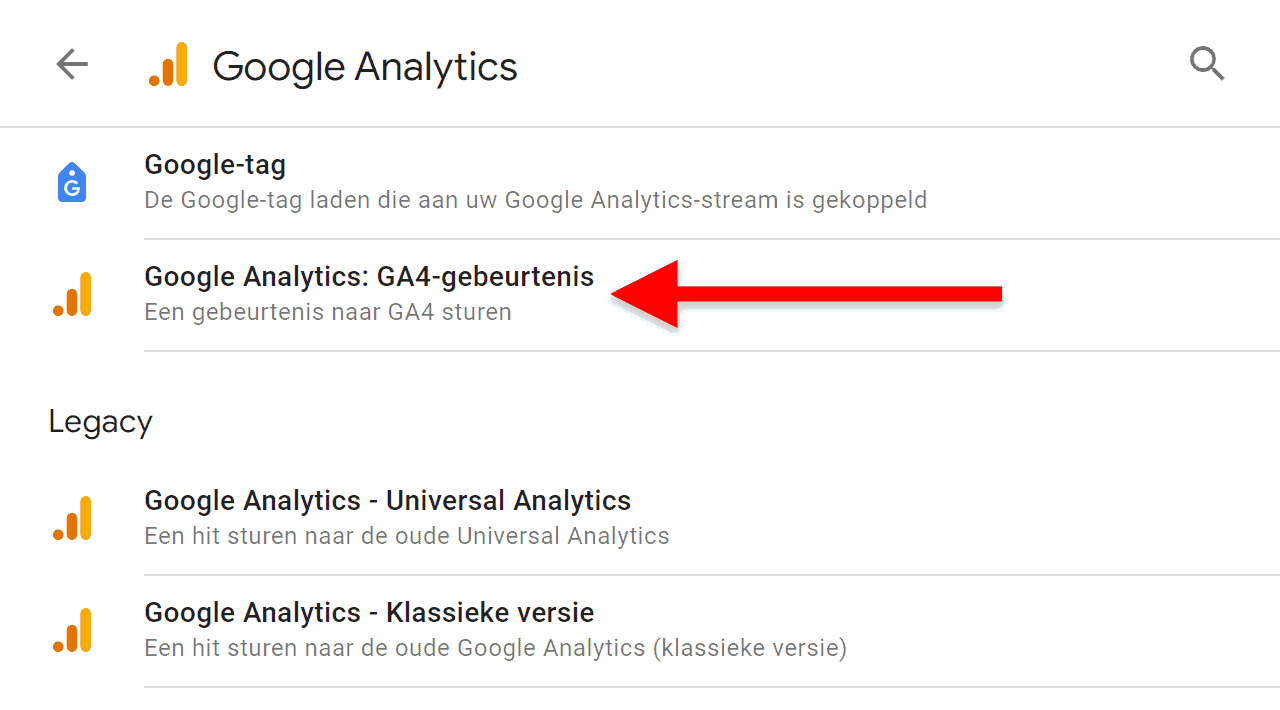Click 'Een hit sturen naar de oude Universal Analytics'

click(x=407, y=536)
